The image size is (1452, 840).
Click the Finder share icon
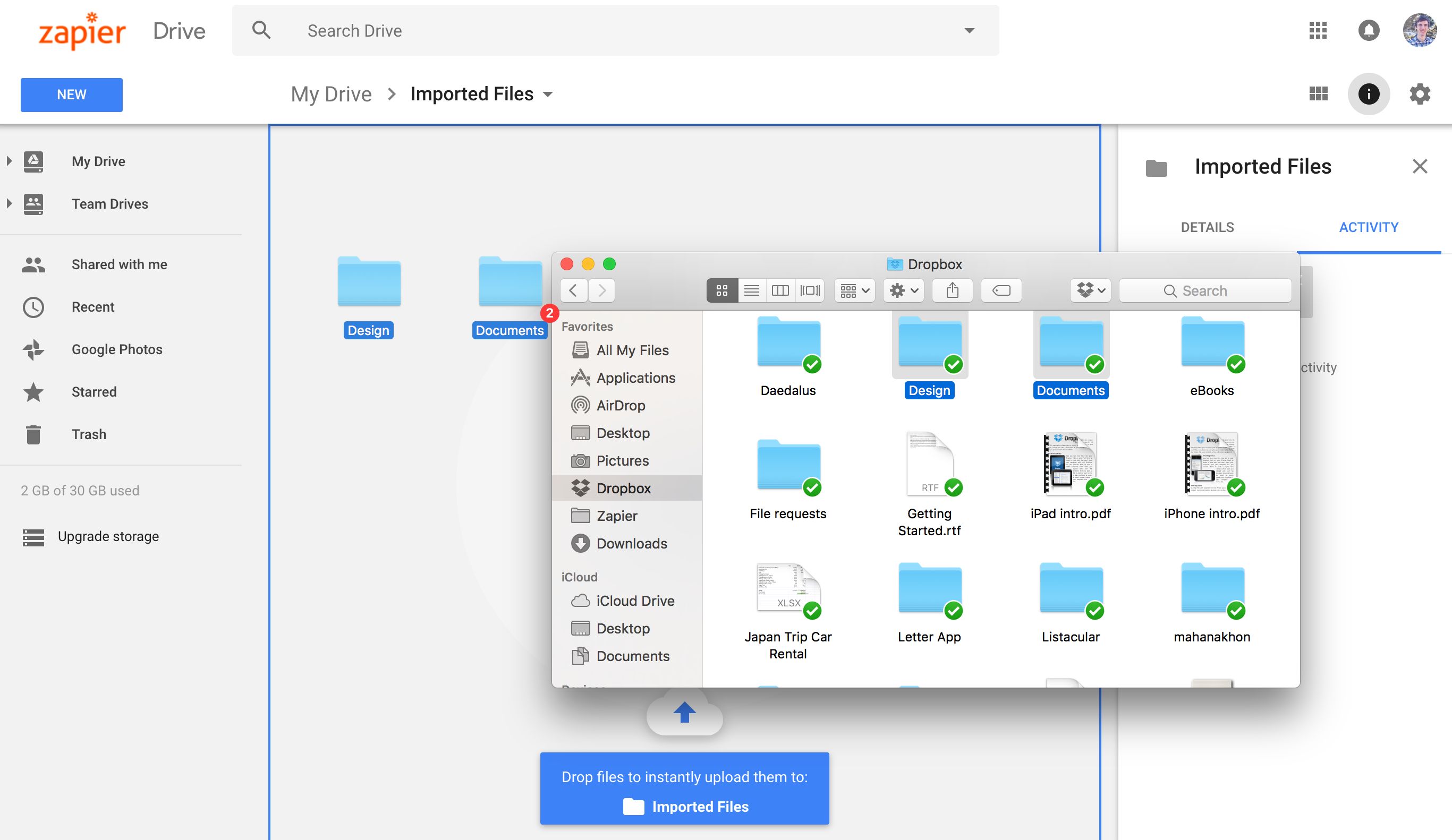953,291
